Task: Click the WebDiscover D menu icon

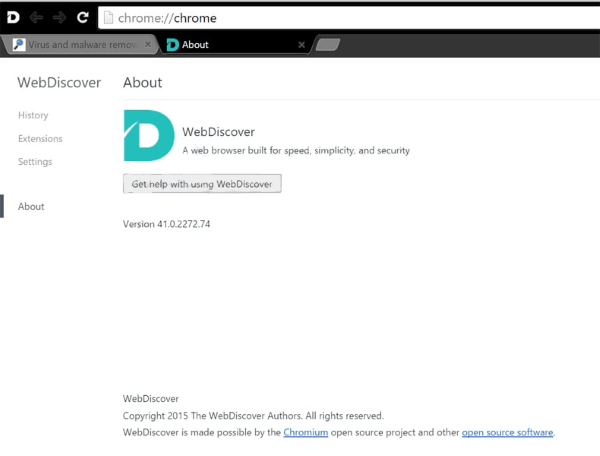Action: 13,17
